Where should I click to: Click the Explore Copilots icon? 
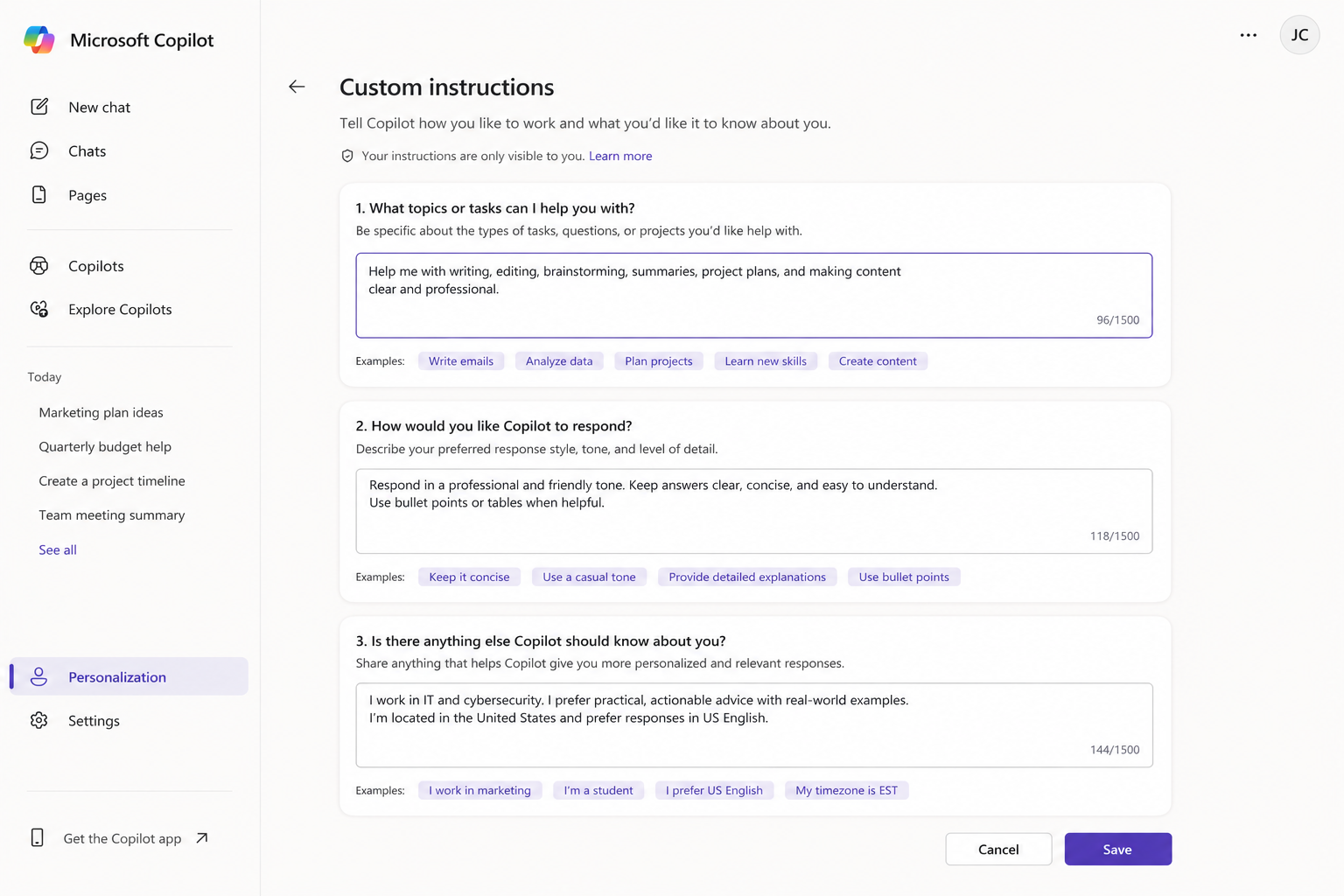39,309
